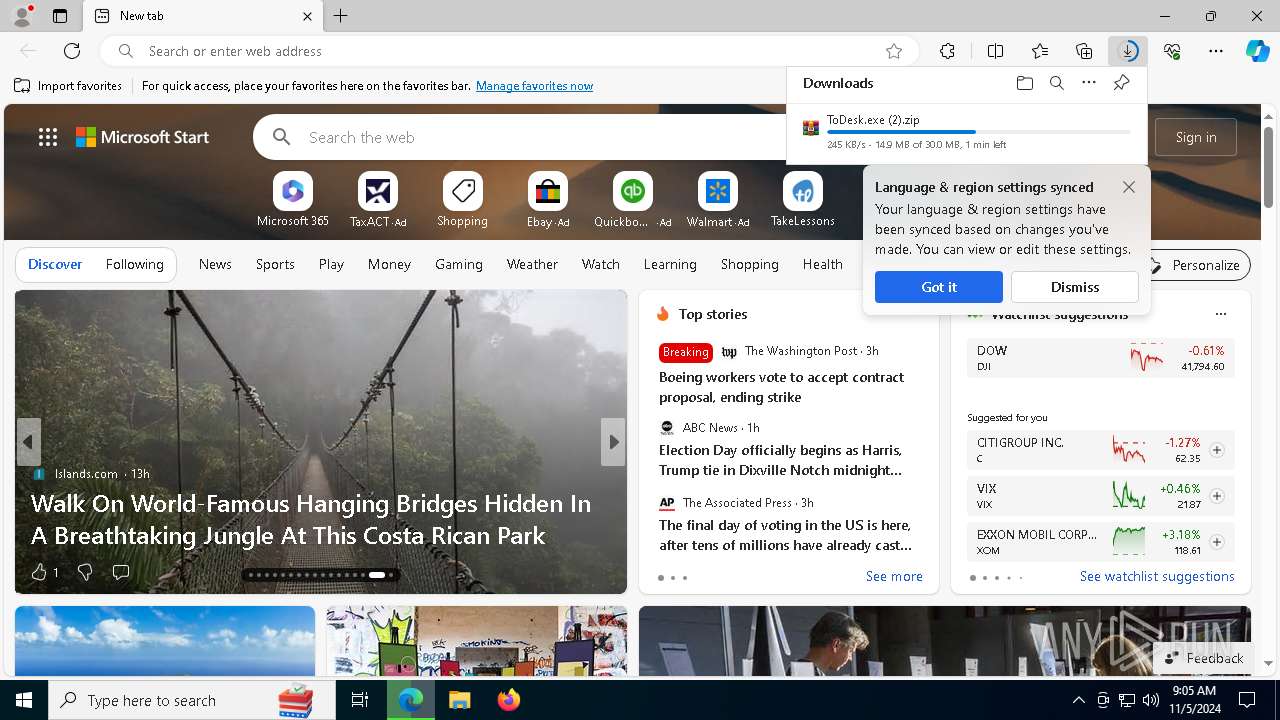Viewport: 1280px width, 720px height.
Task: Click See more top stories
Action: pos(894,576)
